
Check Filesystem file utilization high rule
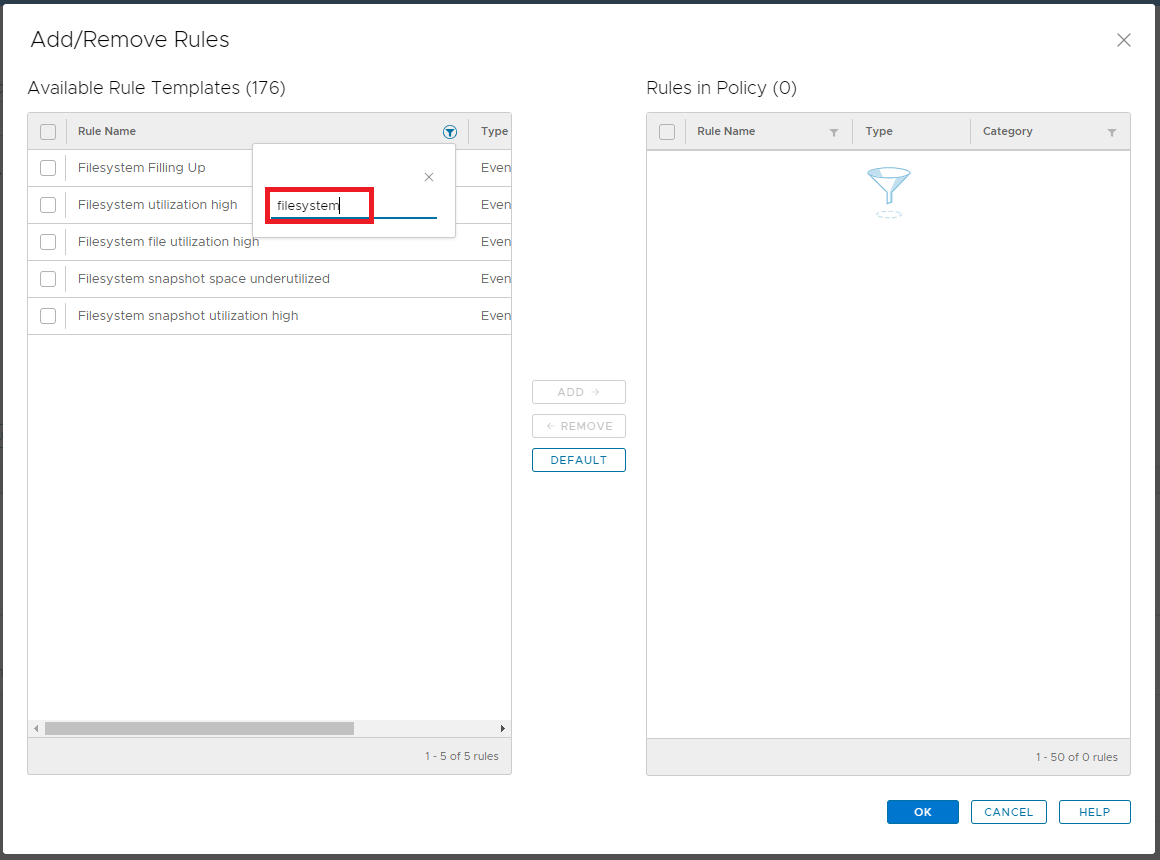[48, 242]
